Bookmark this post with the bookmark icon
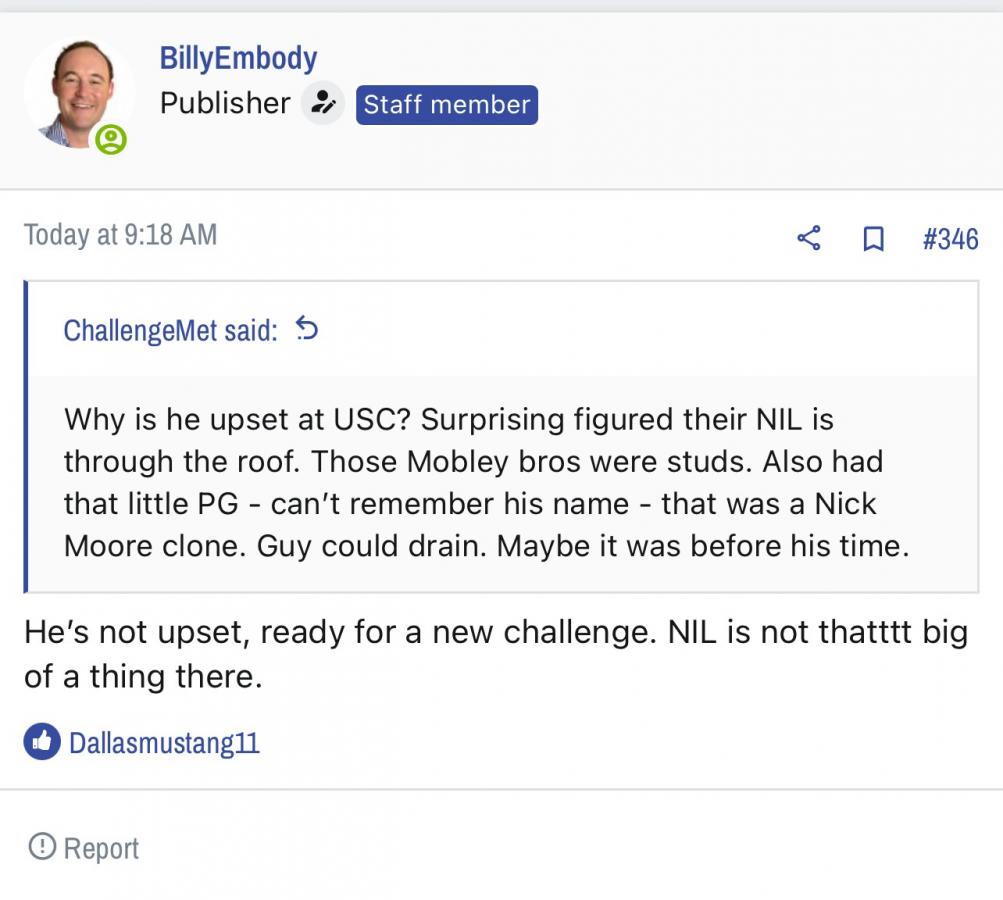 [x=873, y=238]
